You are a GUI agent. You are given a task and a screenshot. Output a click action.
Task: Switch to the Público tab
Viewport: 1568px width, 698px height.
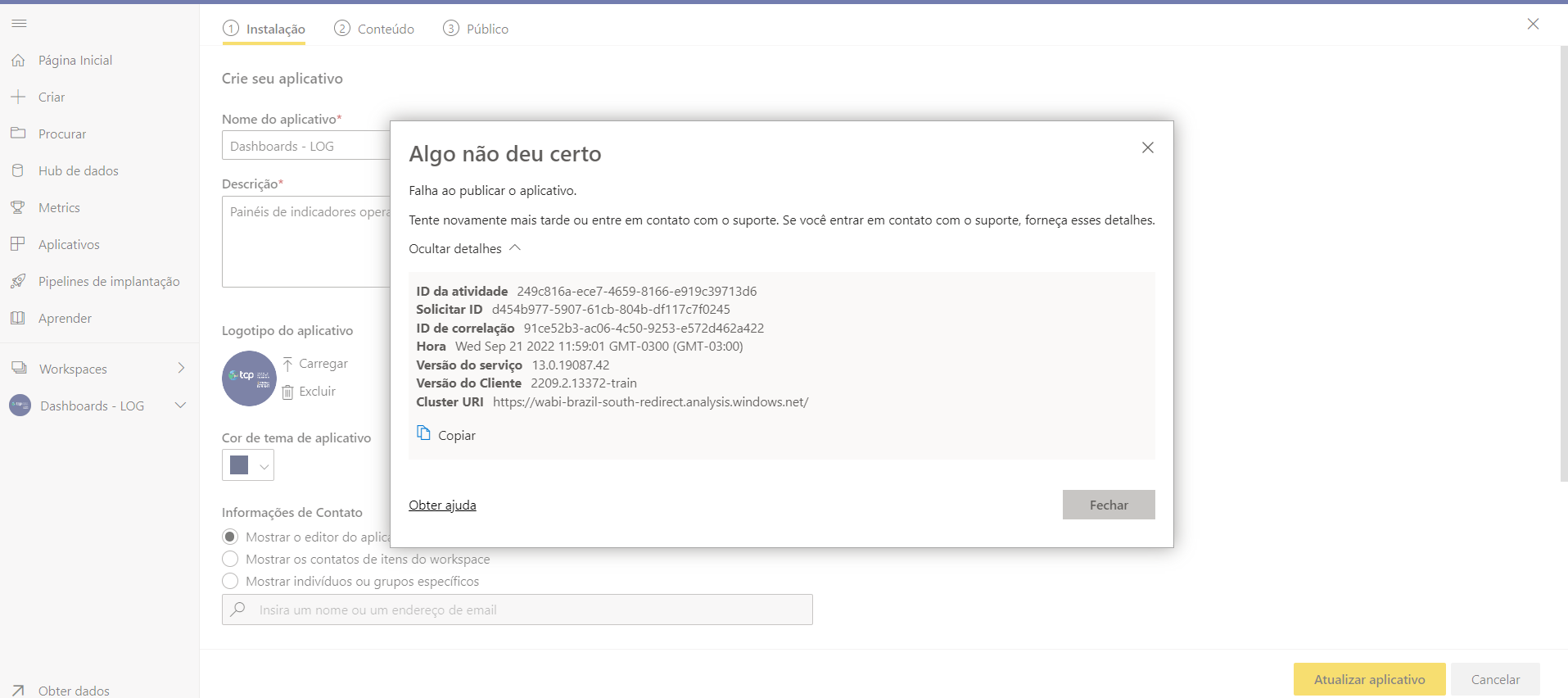476,29
